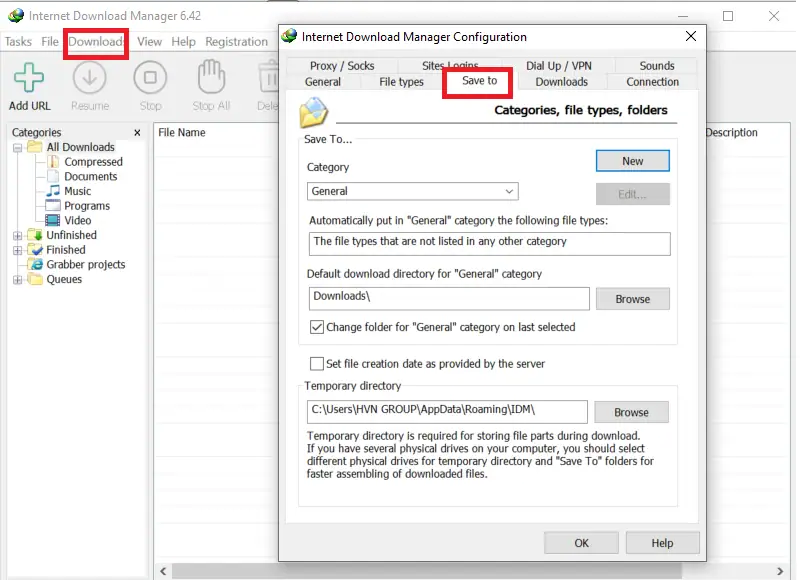Expand the Unfinished tree node
This screenshot has height=580, width=800.
coord(17,236)
